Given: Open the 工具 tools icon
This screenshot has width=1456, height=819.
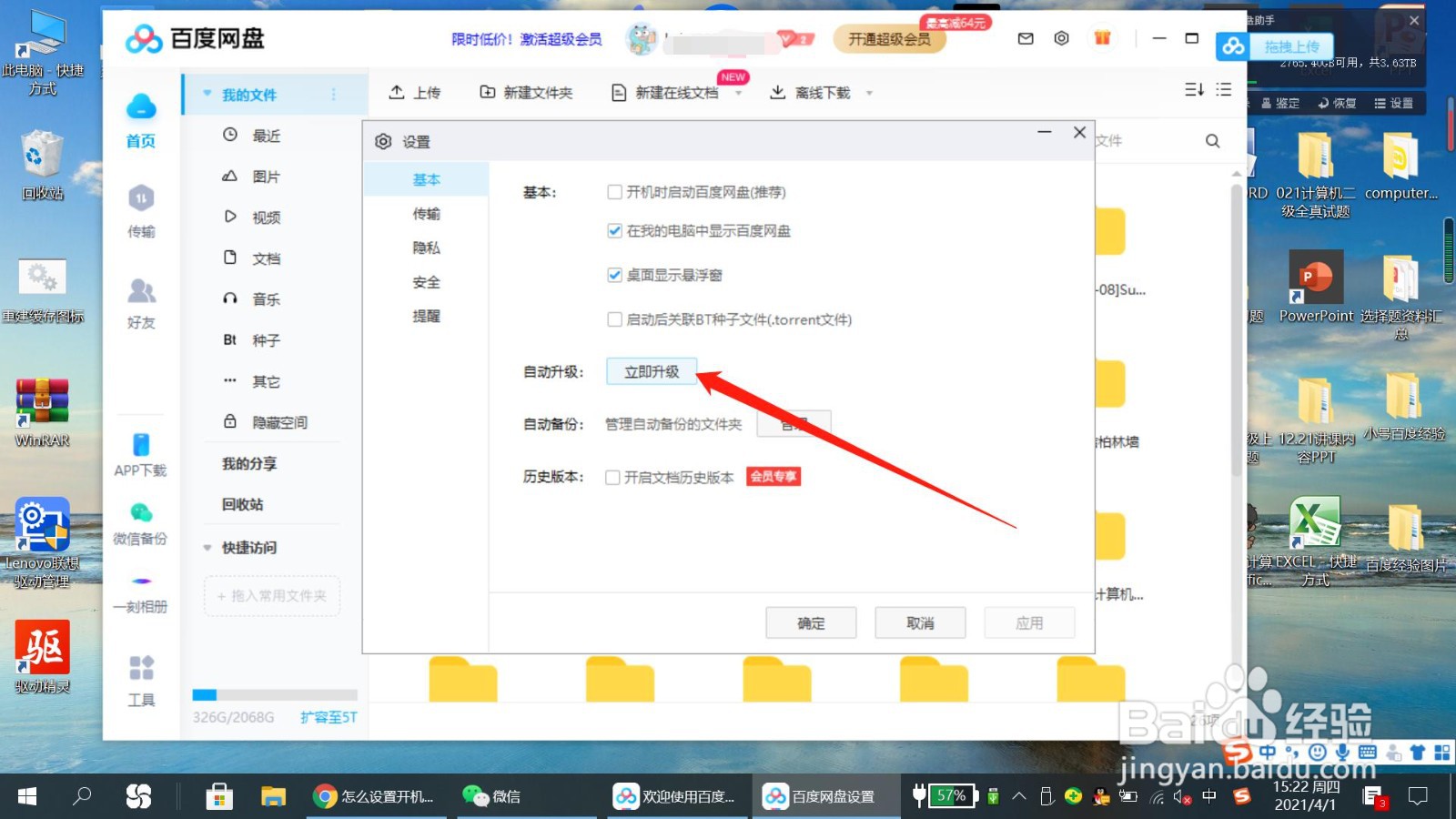Looking at the screenshot, I should [x=141, y=680].
